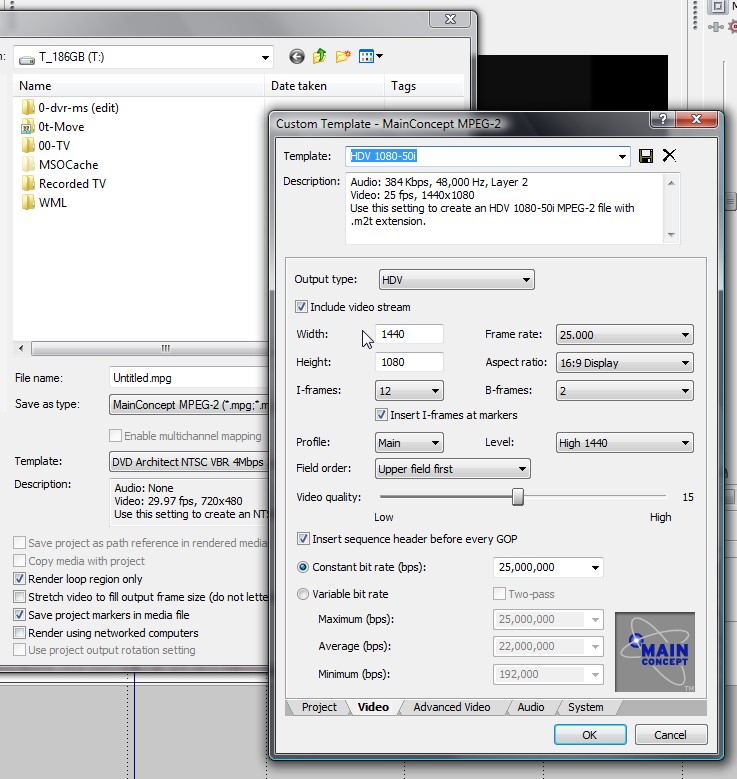
Task: Enable Render using networked computers
Action: (x=19, y=632)
